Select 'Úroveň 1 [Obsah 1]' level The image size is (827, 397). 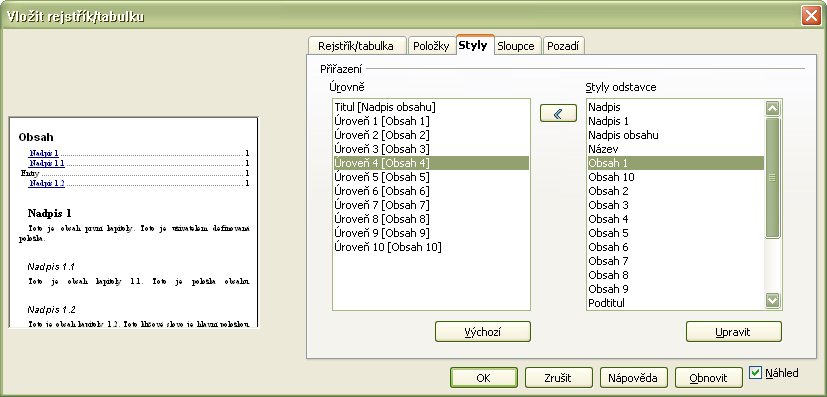pos(431,121)
